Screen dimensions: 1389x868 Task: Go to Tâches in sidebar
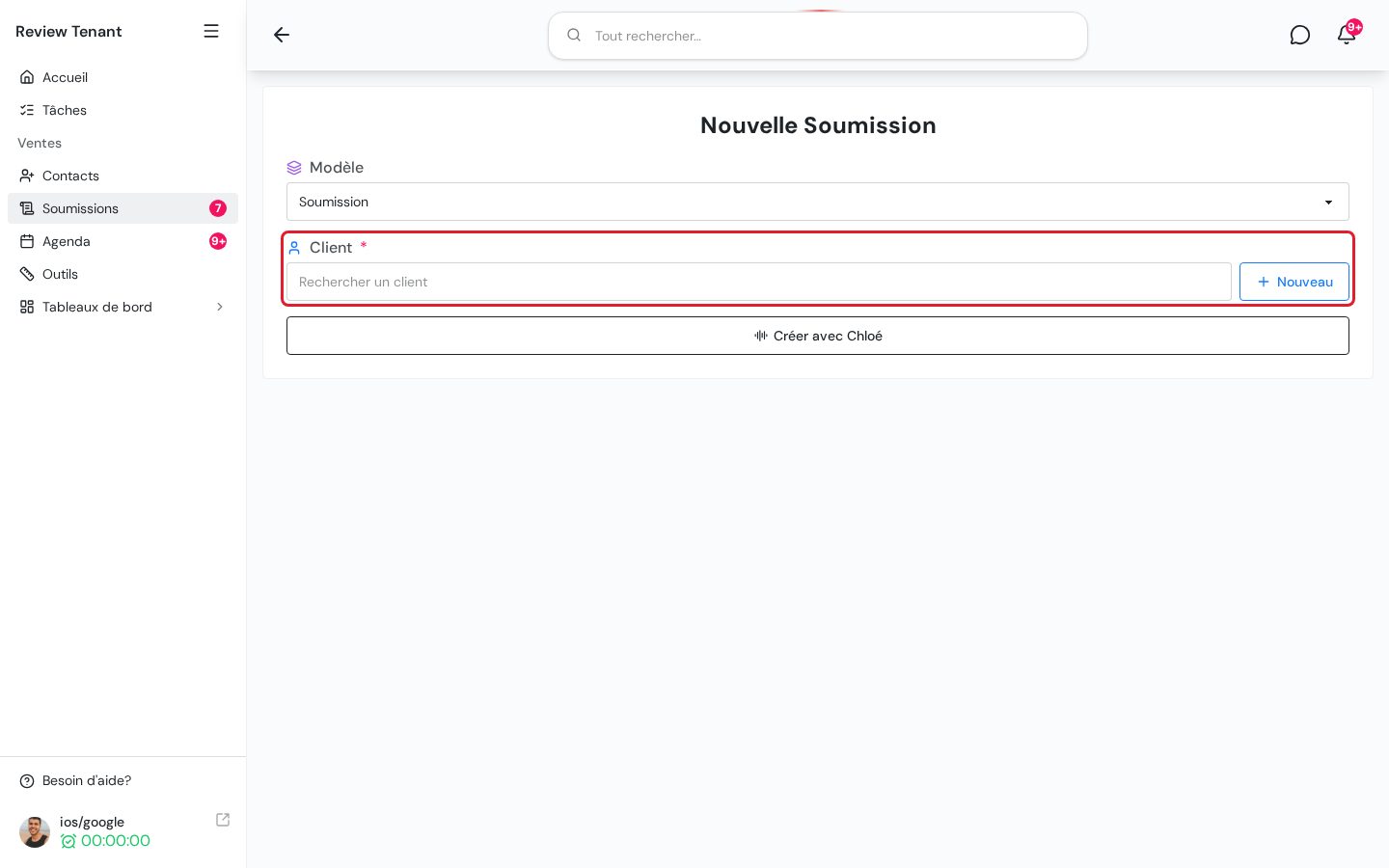(x=123, y=110)
